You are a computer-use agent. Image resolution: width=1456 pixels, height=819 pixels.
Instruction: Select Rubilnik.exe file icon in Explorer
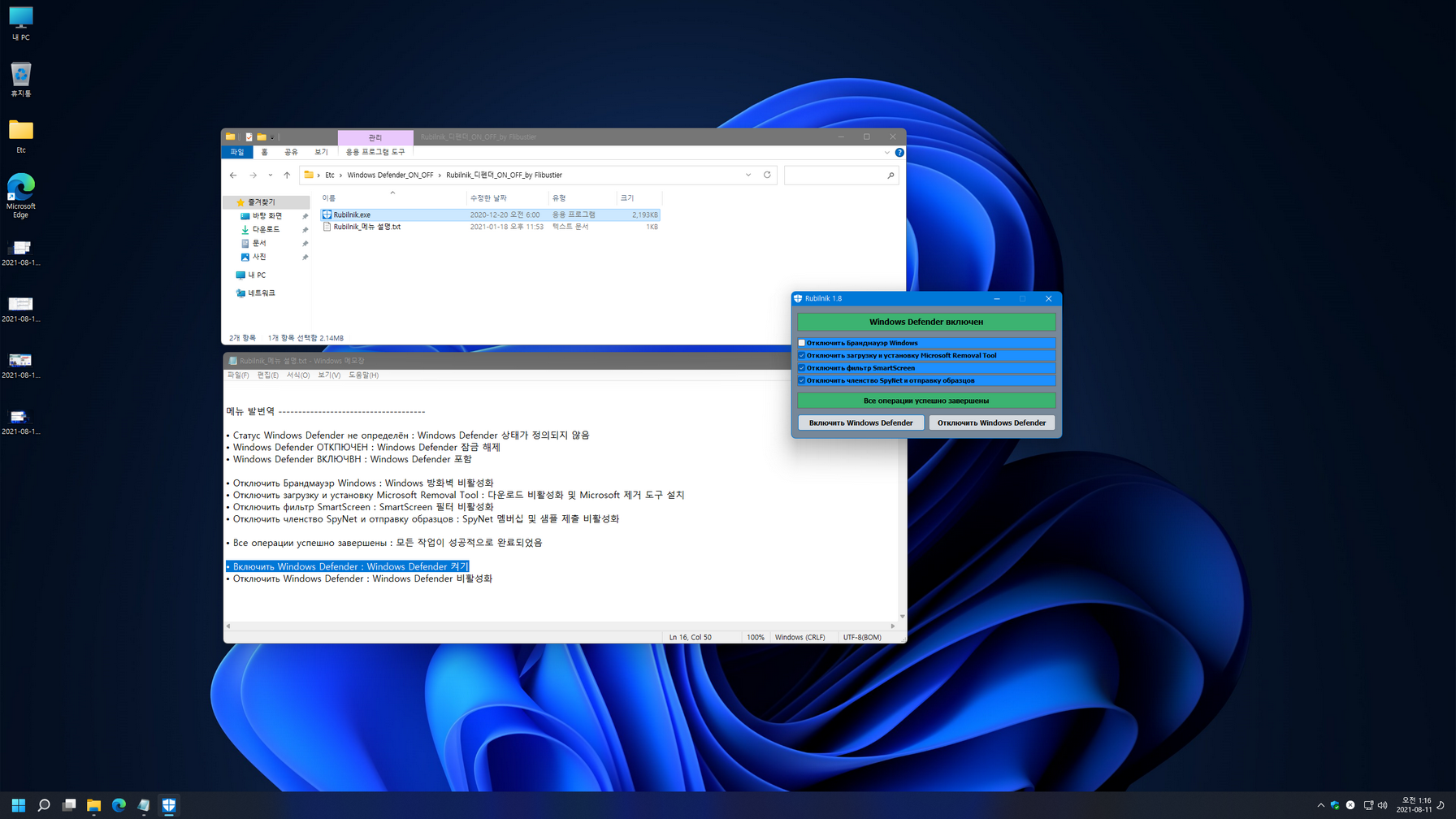pyautogui.click(x=327, y=214)
